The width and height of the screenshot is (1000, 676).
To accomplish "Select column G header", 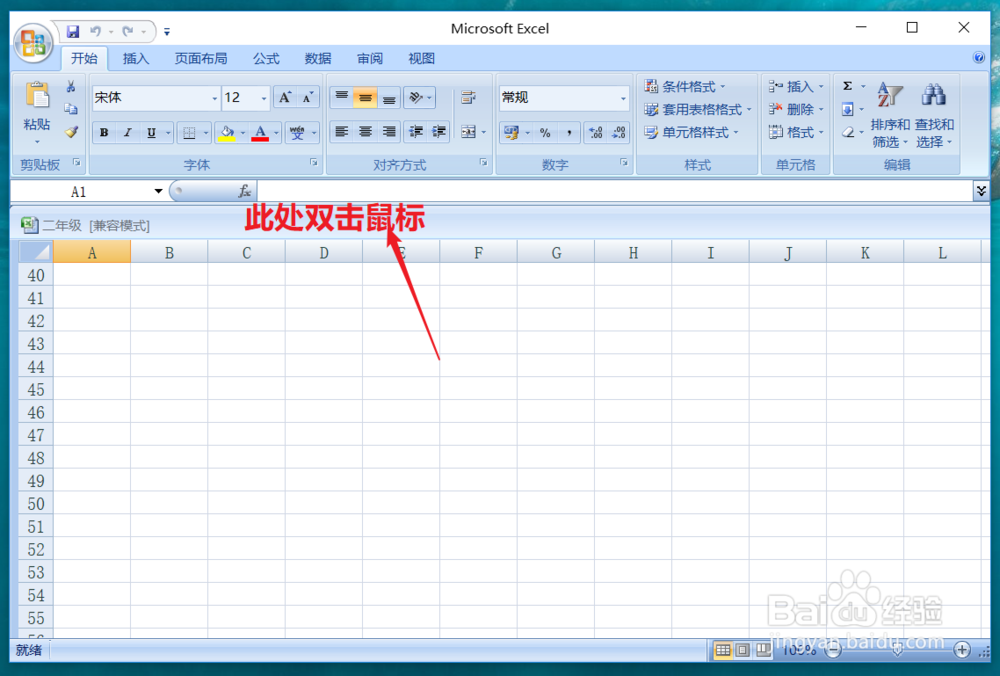I will [x=556, y=253].
